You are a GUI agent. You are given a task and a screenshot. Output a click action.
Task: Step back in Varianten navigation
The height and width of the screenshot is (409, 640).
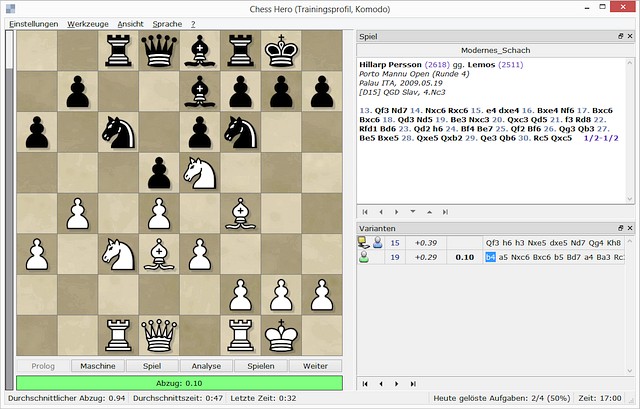pos(381,384)
